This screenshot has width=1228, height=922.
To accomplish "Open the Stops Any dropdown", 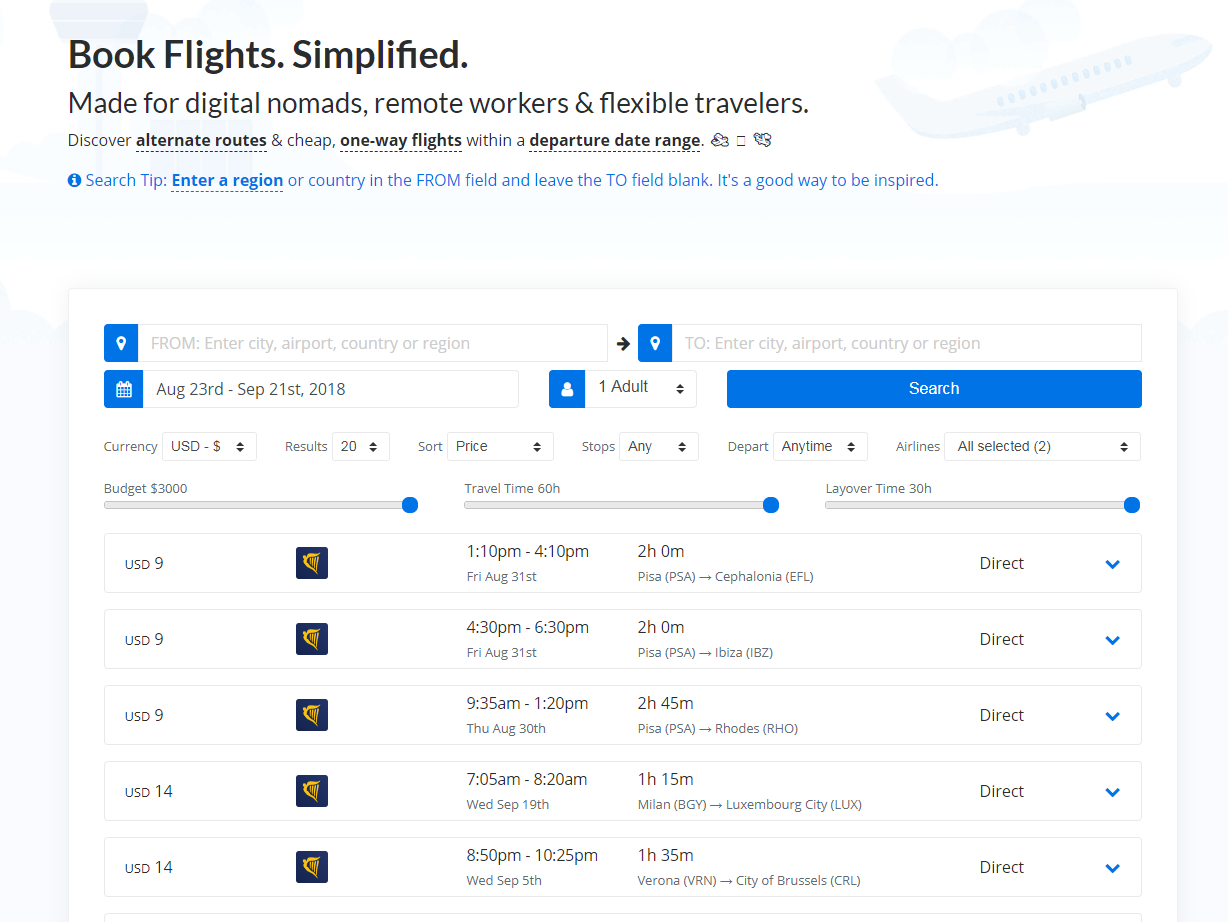I will (658, 447).
